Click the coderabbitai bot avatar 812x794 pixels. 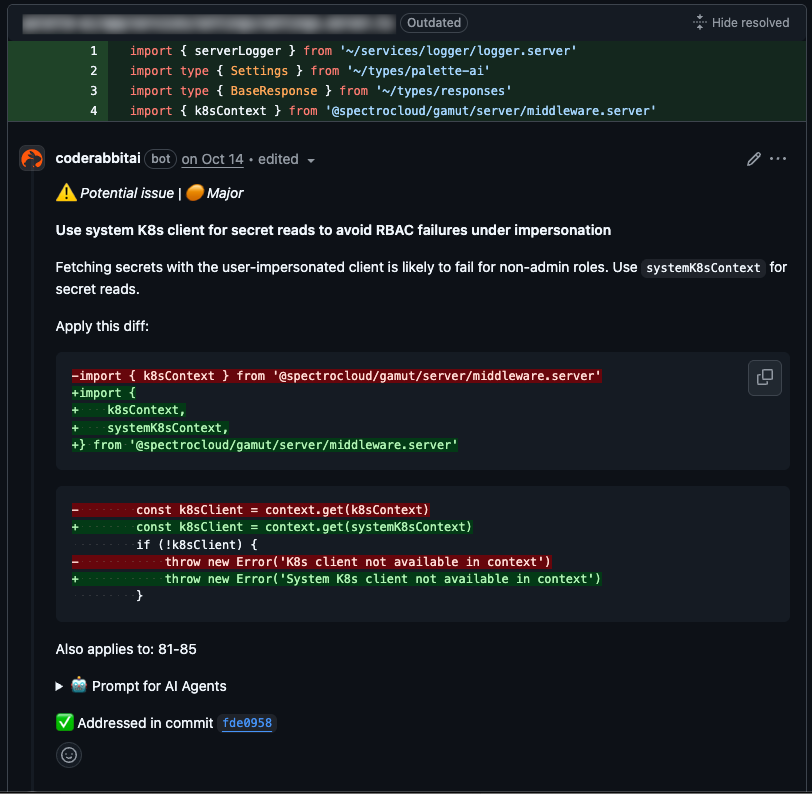click(31, 158)
